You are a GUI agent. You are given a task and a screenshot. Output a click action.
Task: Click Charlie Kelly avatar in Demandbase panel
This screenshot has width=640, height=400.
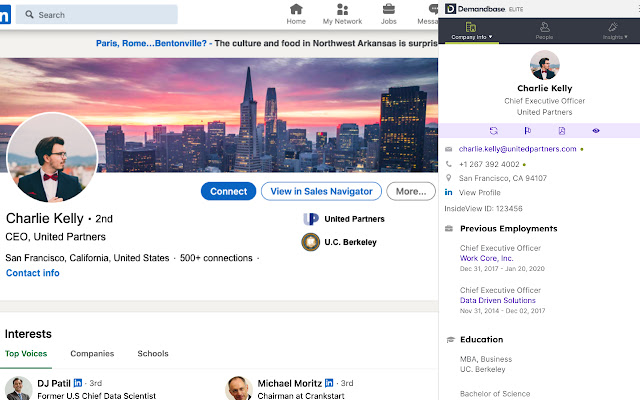coord(544,65)
